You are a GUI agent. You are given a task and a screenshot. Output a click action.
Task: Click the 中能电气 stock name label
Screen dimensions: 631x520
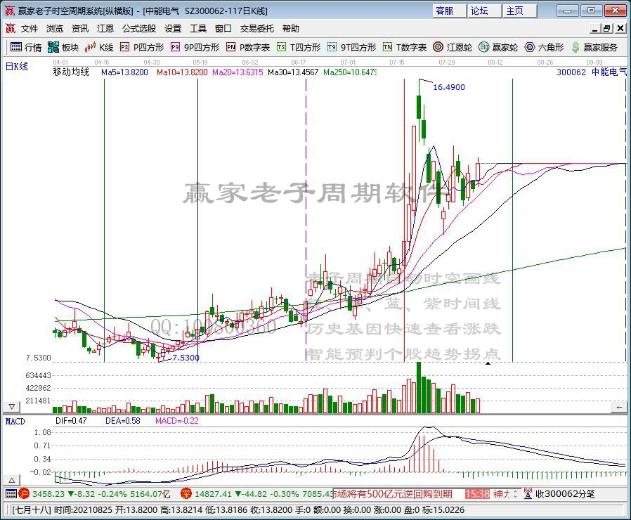point(609,72)
